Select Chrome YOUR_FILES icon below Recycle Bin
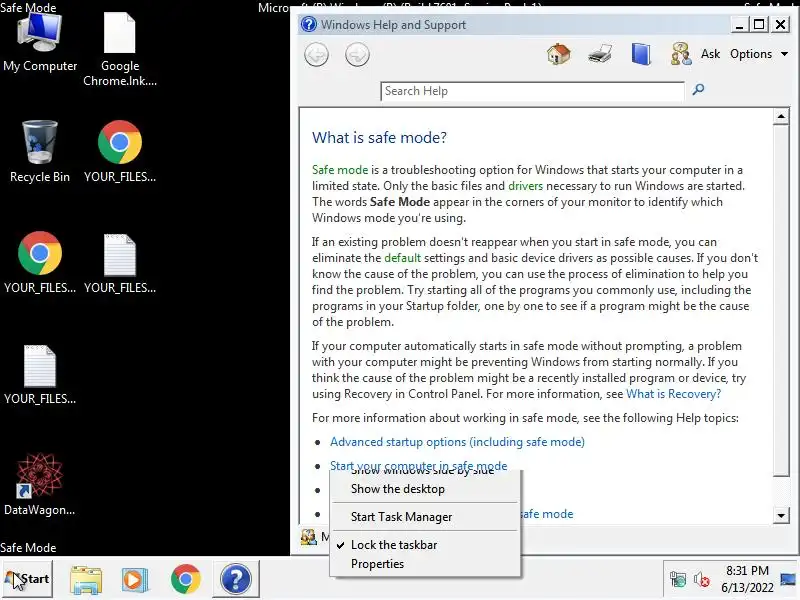Screen dimensions: 800x600 (40, 263)
